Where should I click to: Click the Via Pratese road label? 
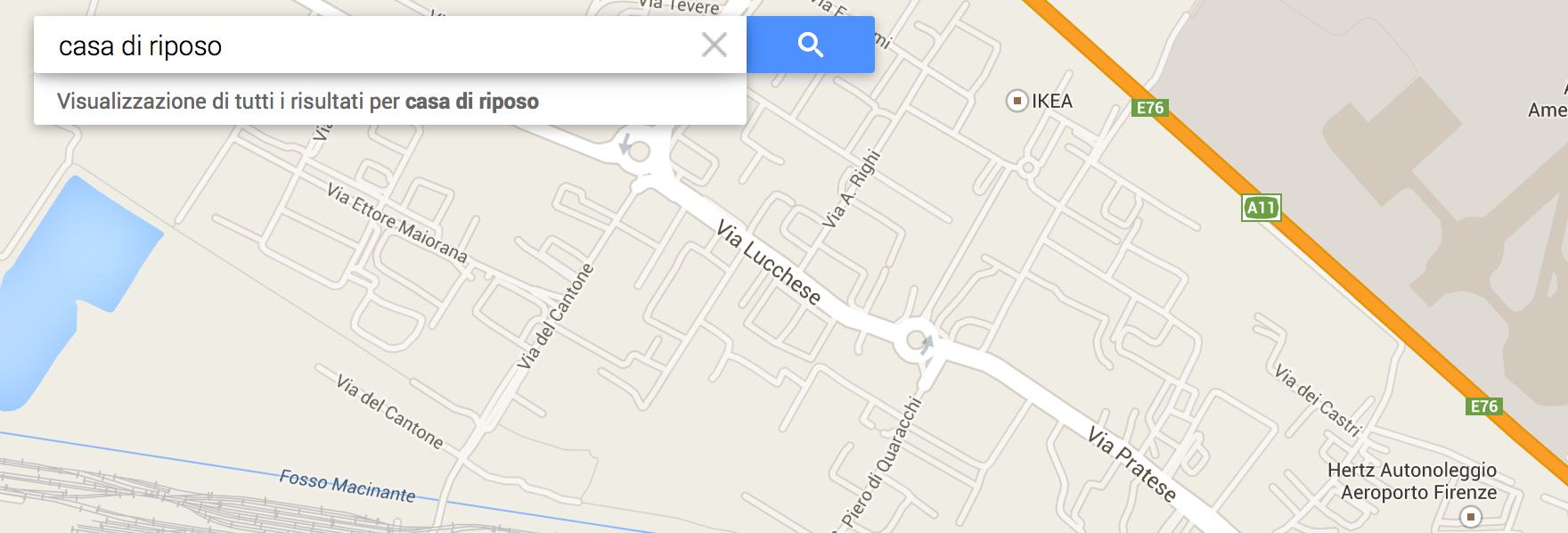1132,463
